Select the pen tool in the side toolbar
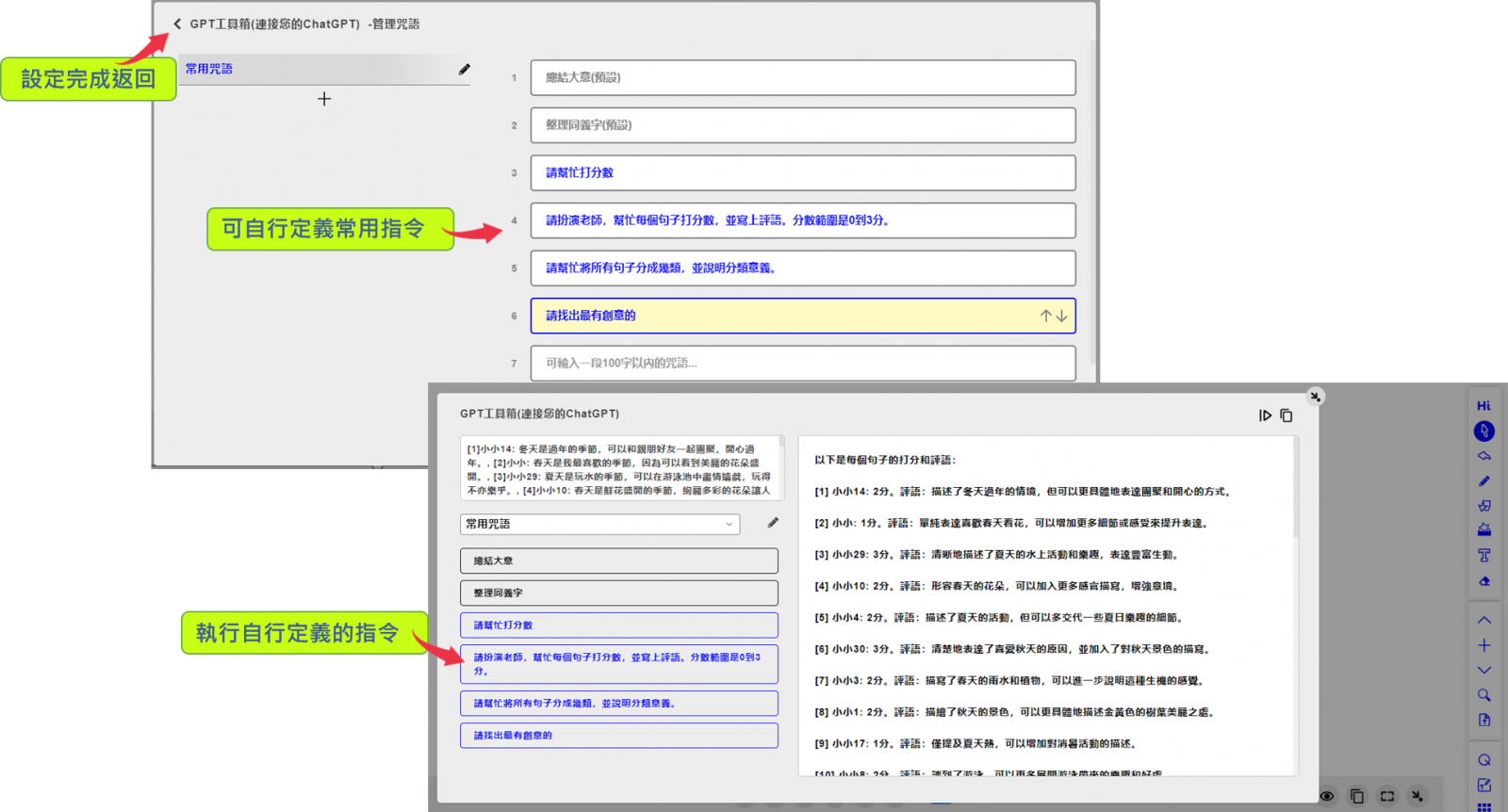The width and height of the screenshot is (1508, 812). coord(1484,481)
